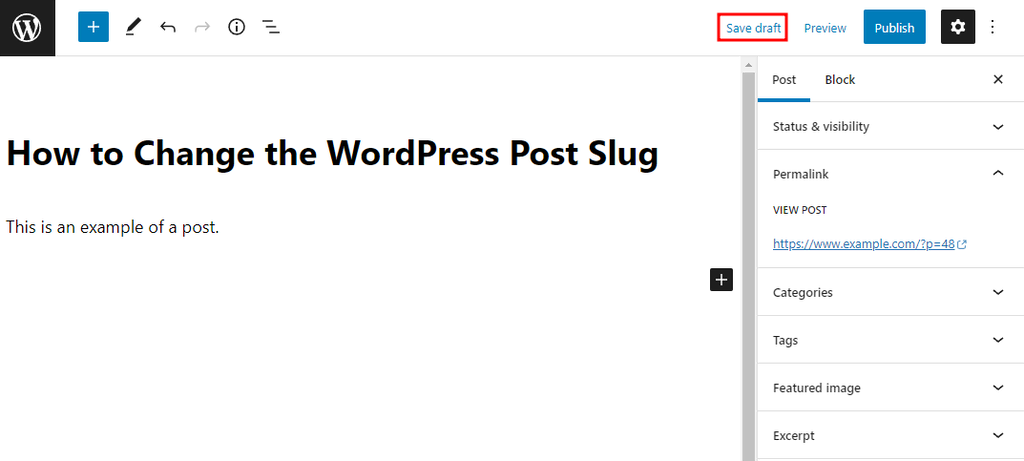Close the settings sidebar
The image size is (1024, 461).
[x=997, y=80]
